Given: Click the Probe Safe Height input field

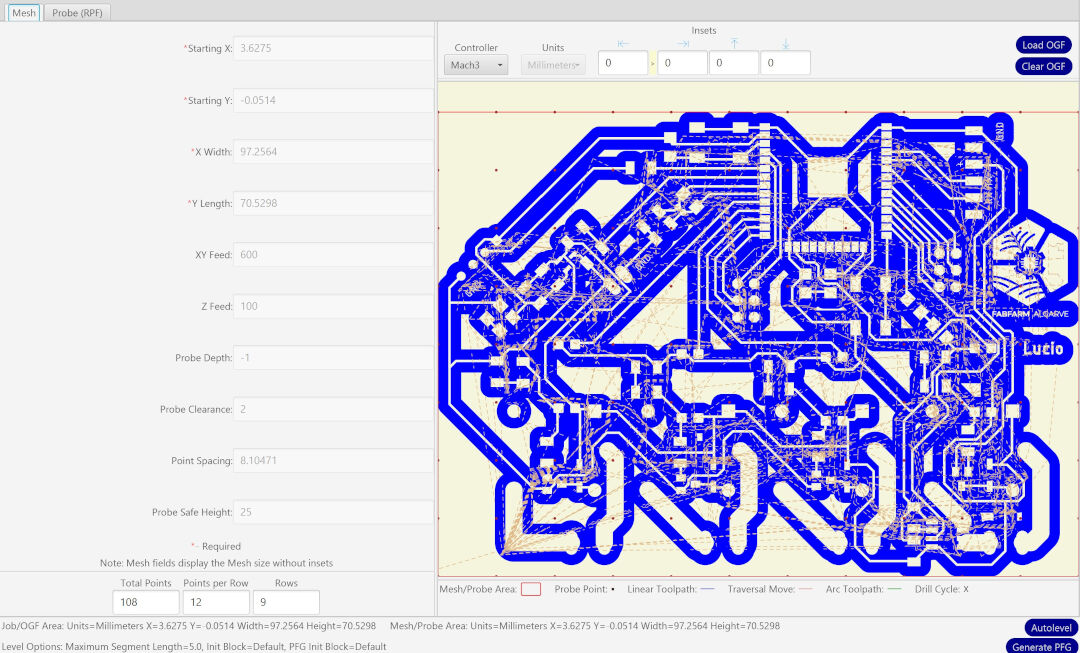Looking at the screenshot, I should [333, 512].
